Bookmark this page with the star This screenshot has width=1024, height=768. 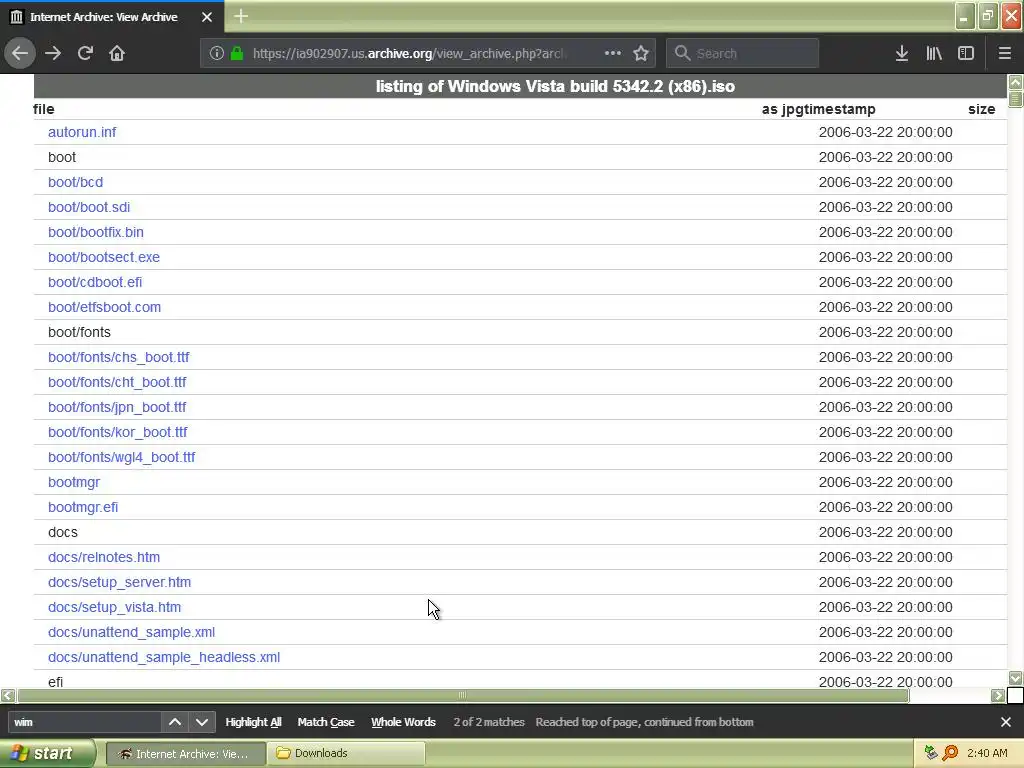tap(641, 53)
